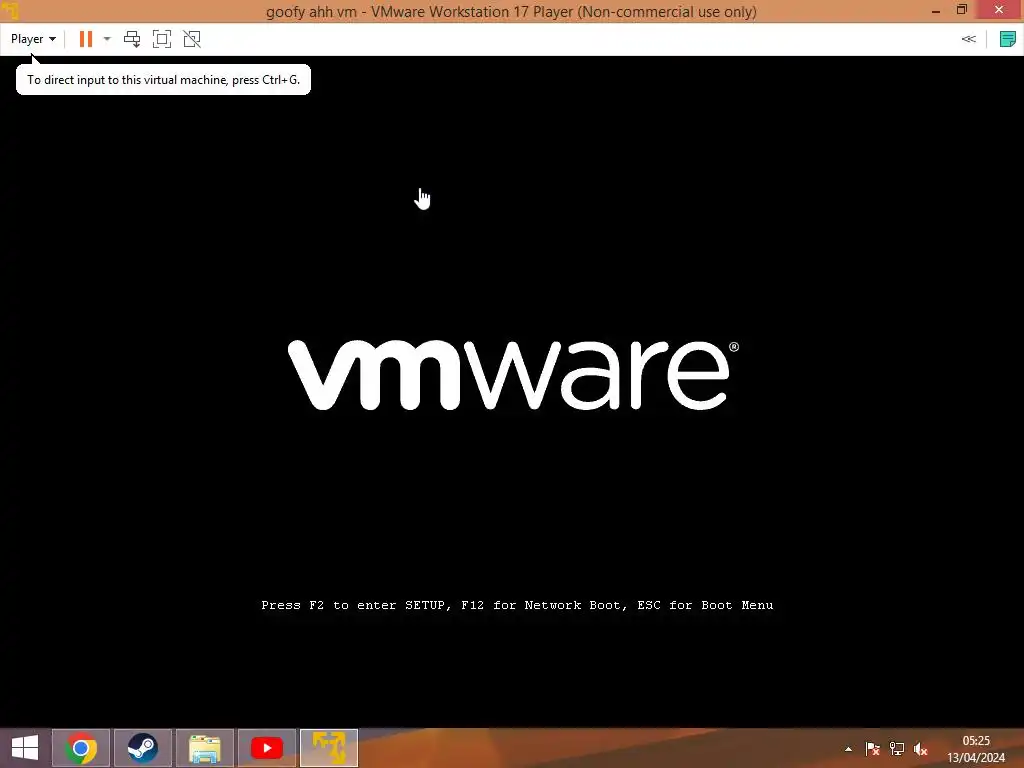Select VMware Player taskbar button
Viewport: 1024px width, 768px height.
coord(328,748)
